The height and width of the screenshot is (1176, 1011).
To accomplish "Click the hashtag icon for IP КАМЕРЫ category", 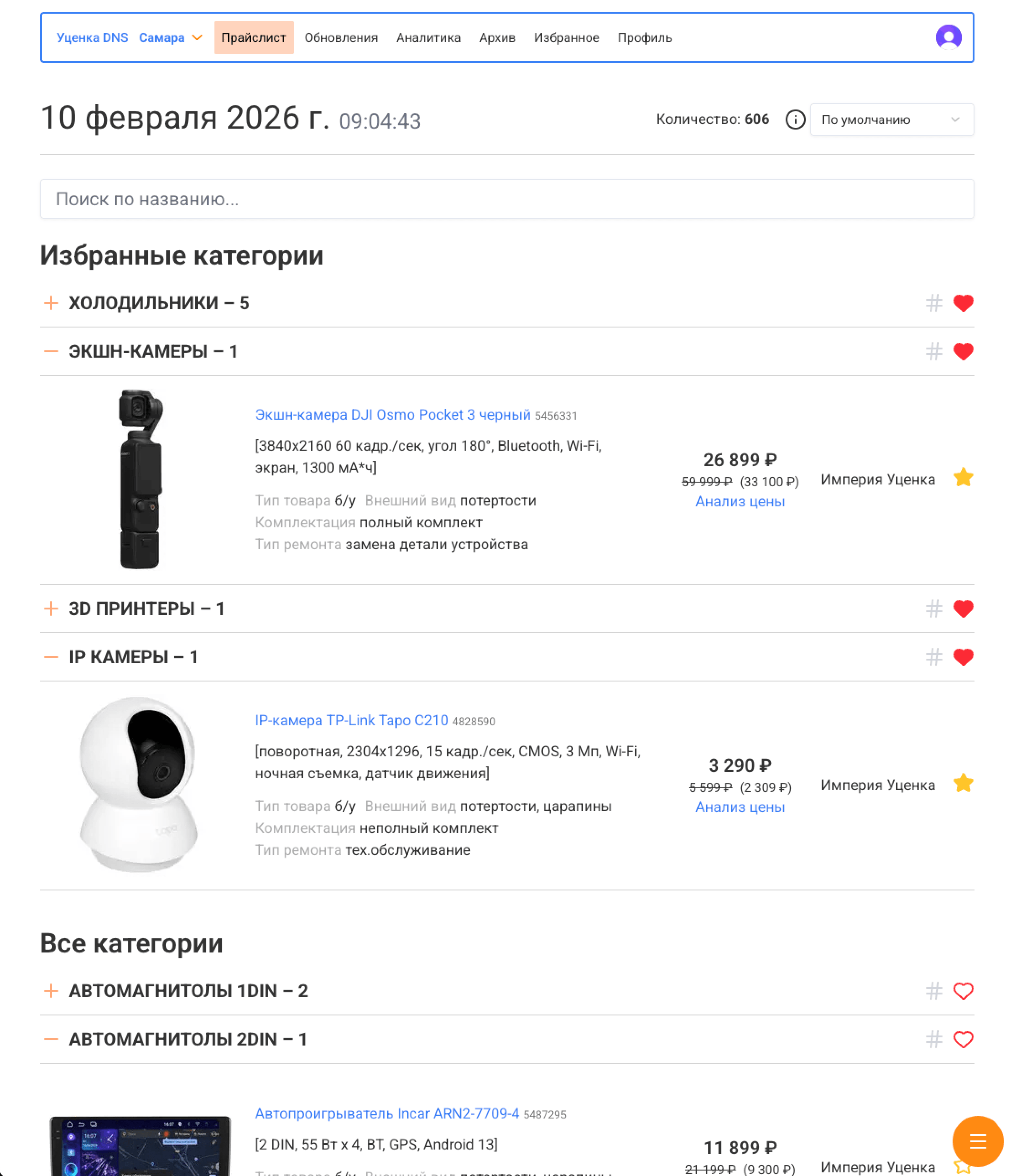I will 933,657.
